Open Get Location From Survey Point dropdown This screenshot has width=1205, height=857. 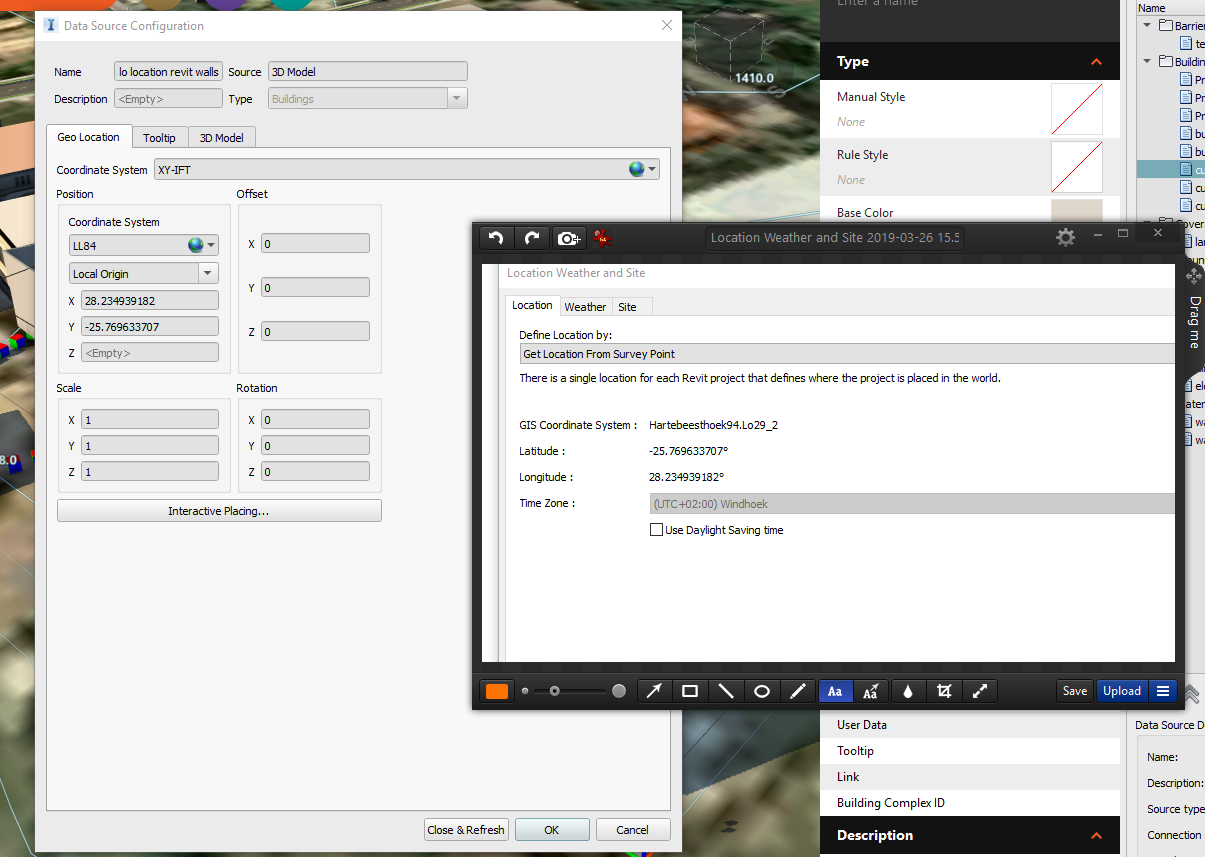click(x=847, y=354)
